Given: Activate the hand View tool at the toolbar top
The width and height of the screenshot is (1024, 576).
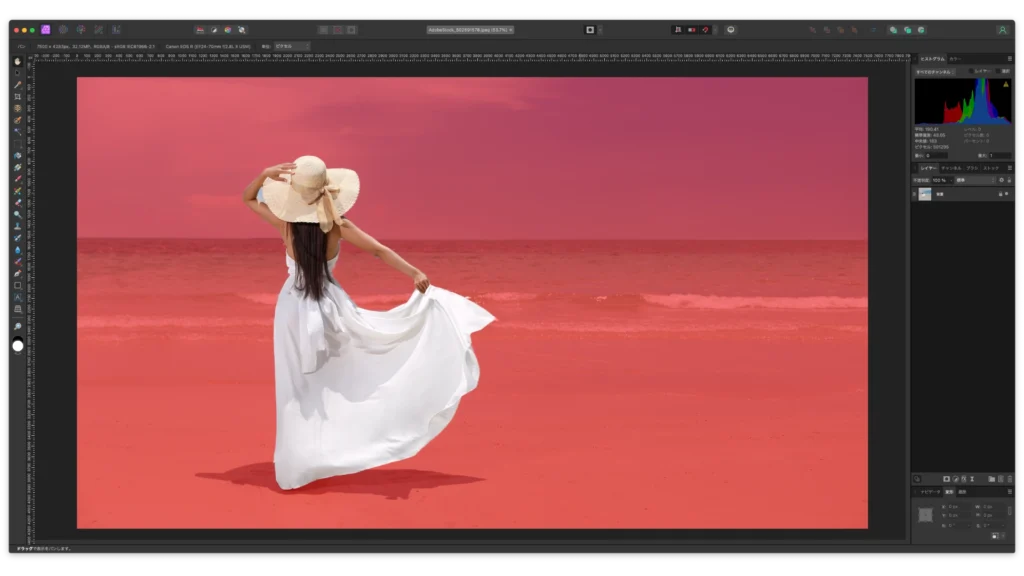Looking at the screenshot, I should point(18,62).
